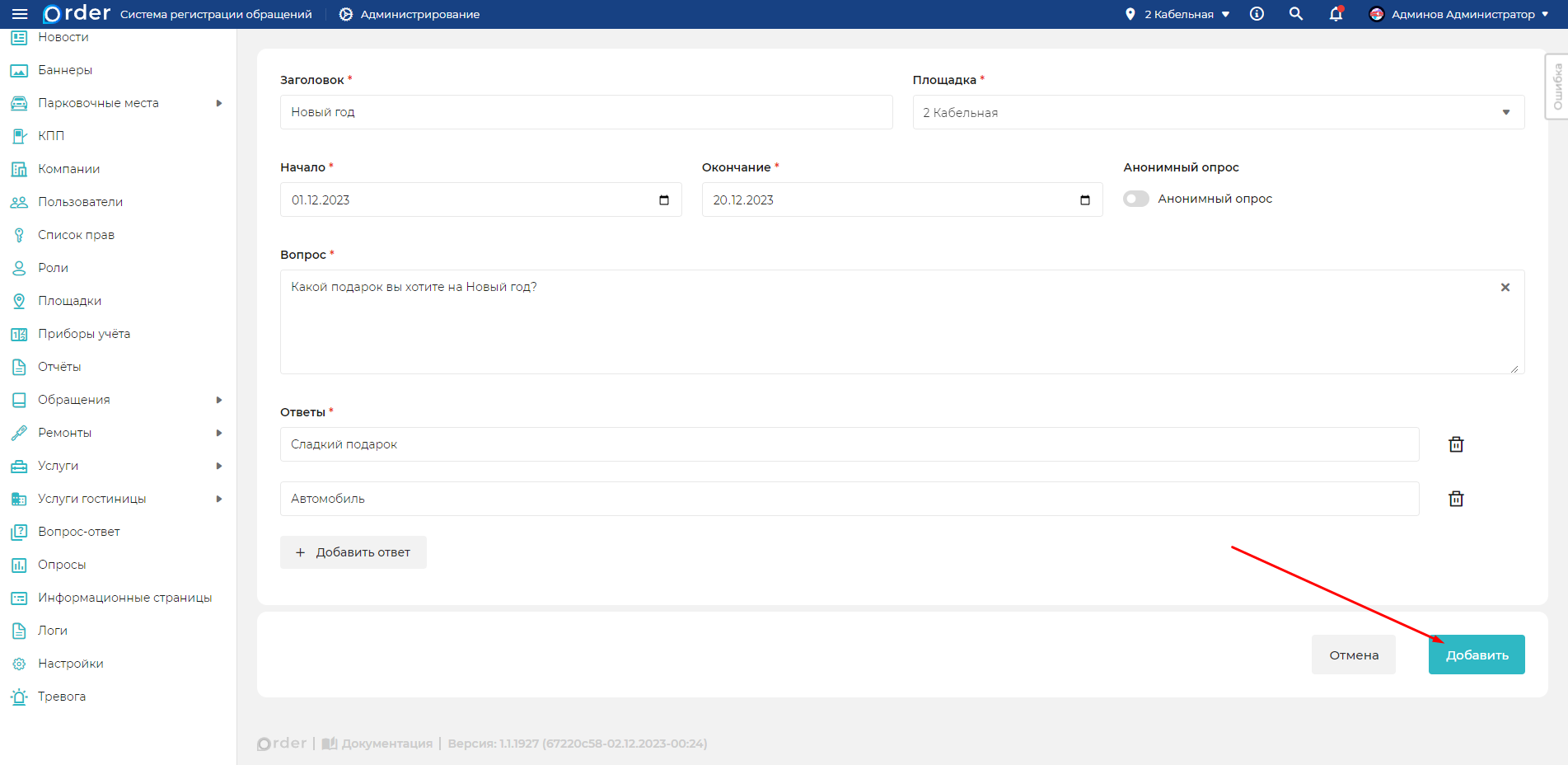
Task: Open calendar picker for Начало date
Action: coord(664,200)
